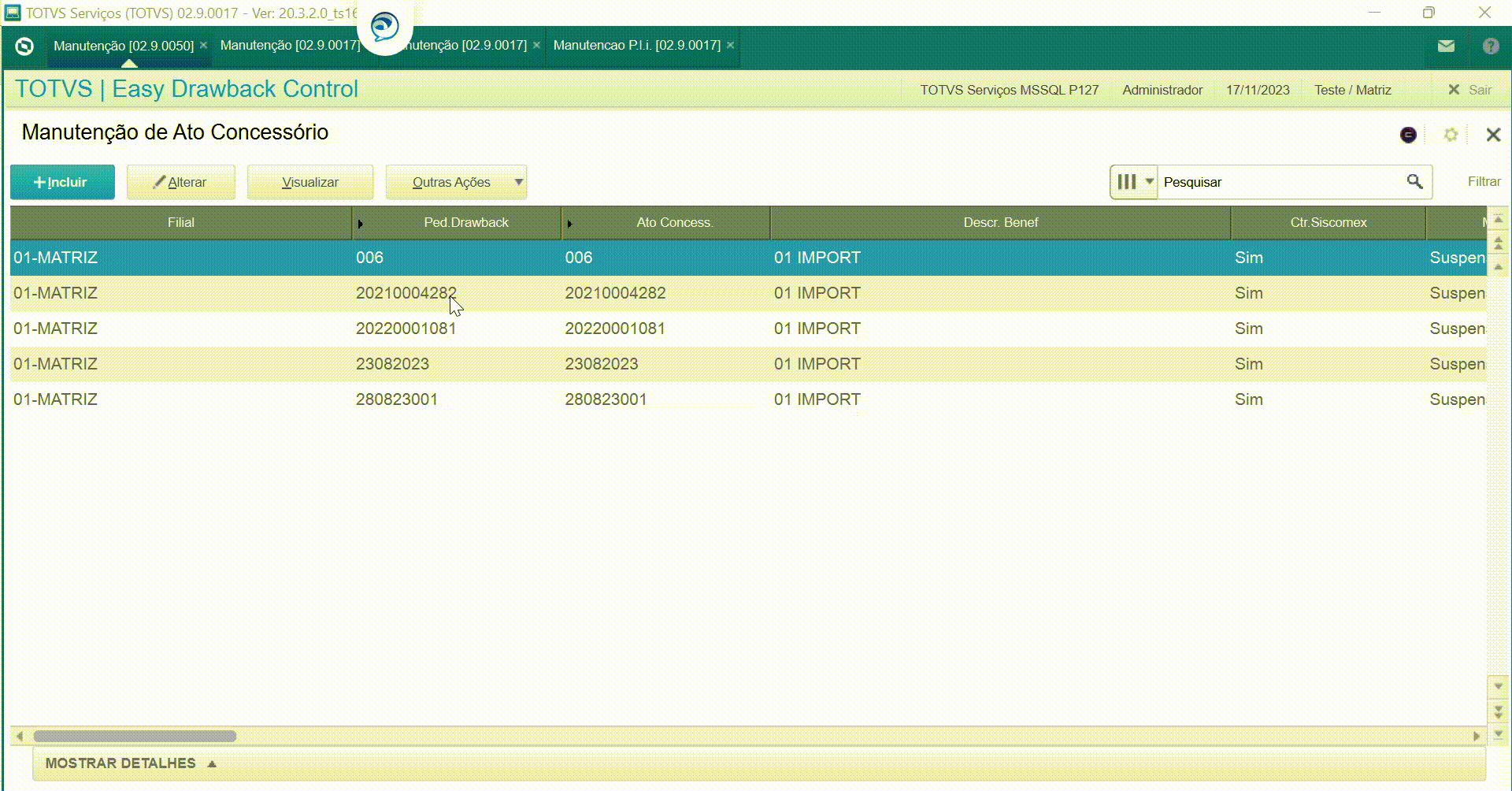Image resolution: width=1512 pixels, height=791 pixels.
Task: Close the third Manutenção [02.9.0017] tab
Action: tap(536, 45)
